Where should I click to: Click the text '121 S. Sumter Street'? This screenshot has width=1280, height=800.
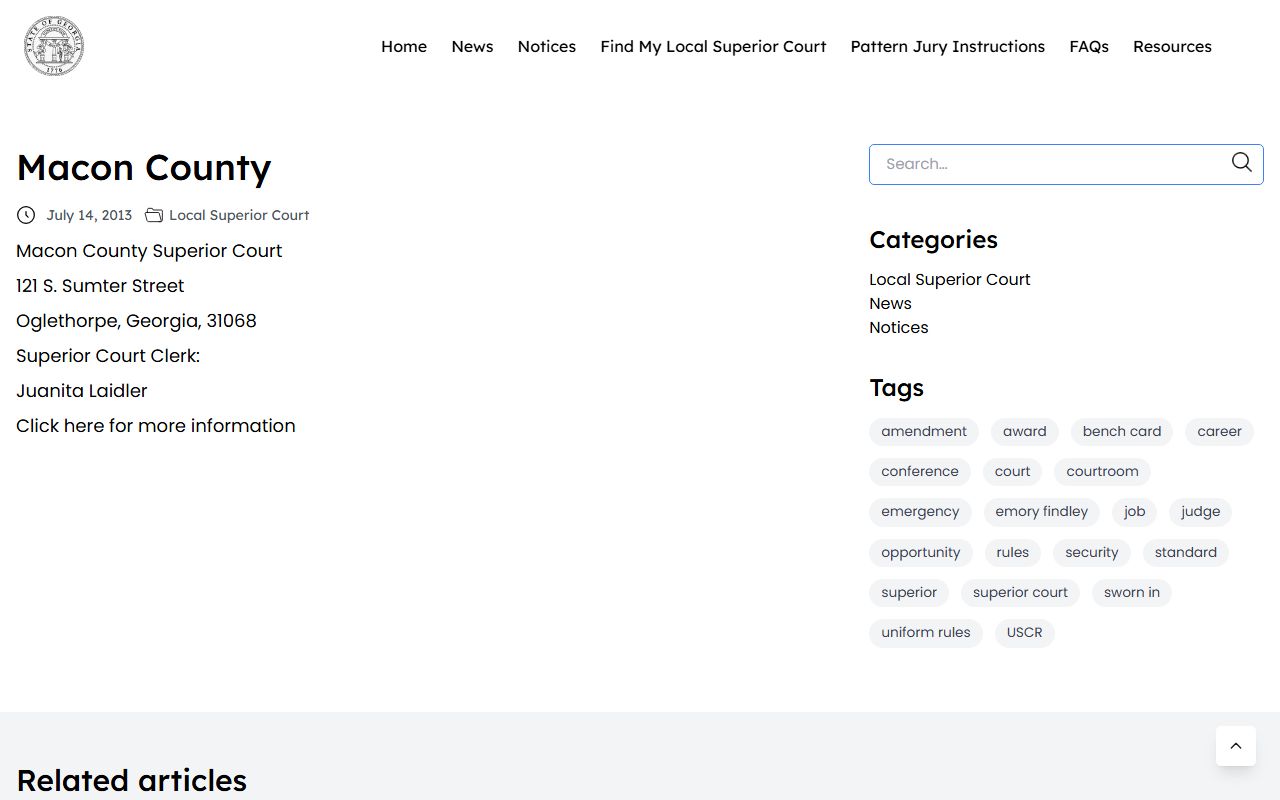100,286
